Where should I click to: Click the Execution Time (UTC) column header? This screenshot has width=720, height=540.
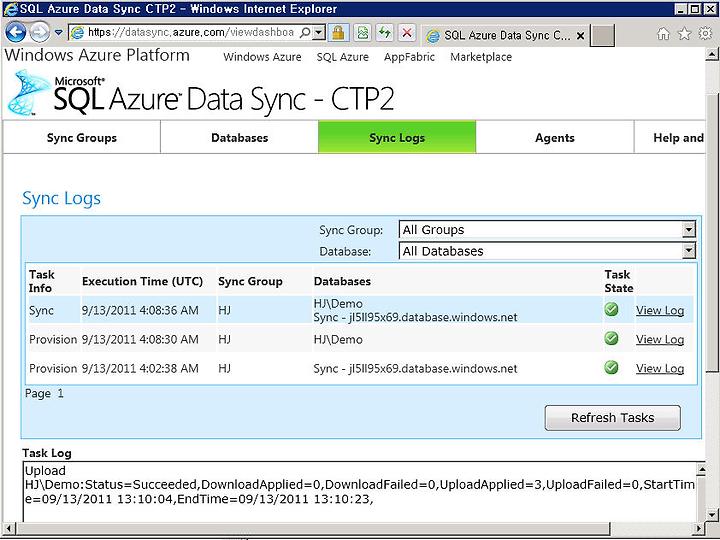(x=142, y=281)
